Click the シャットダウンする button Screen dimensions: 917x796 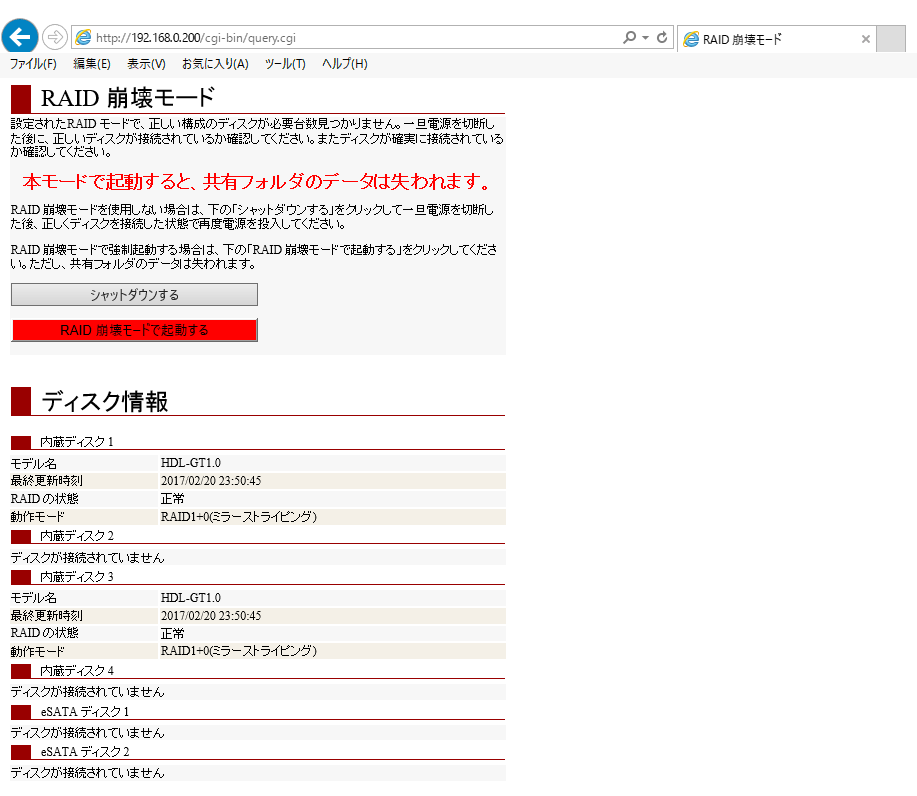133,294
